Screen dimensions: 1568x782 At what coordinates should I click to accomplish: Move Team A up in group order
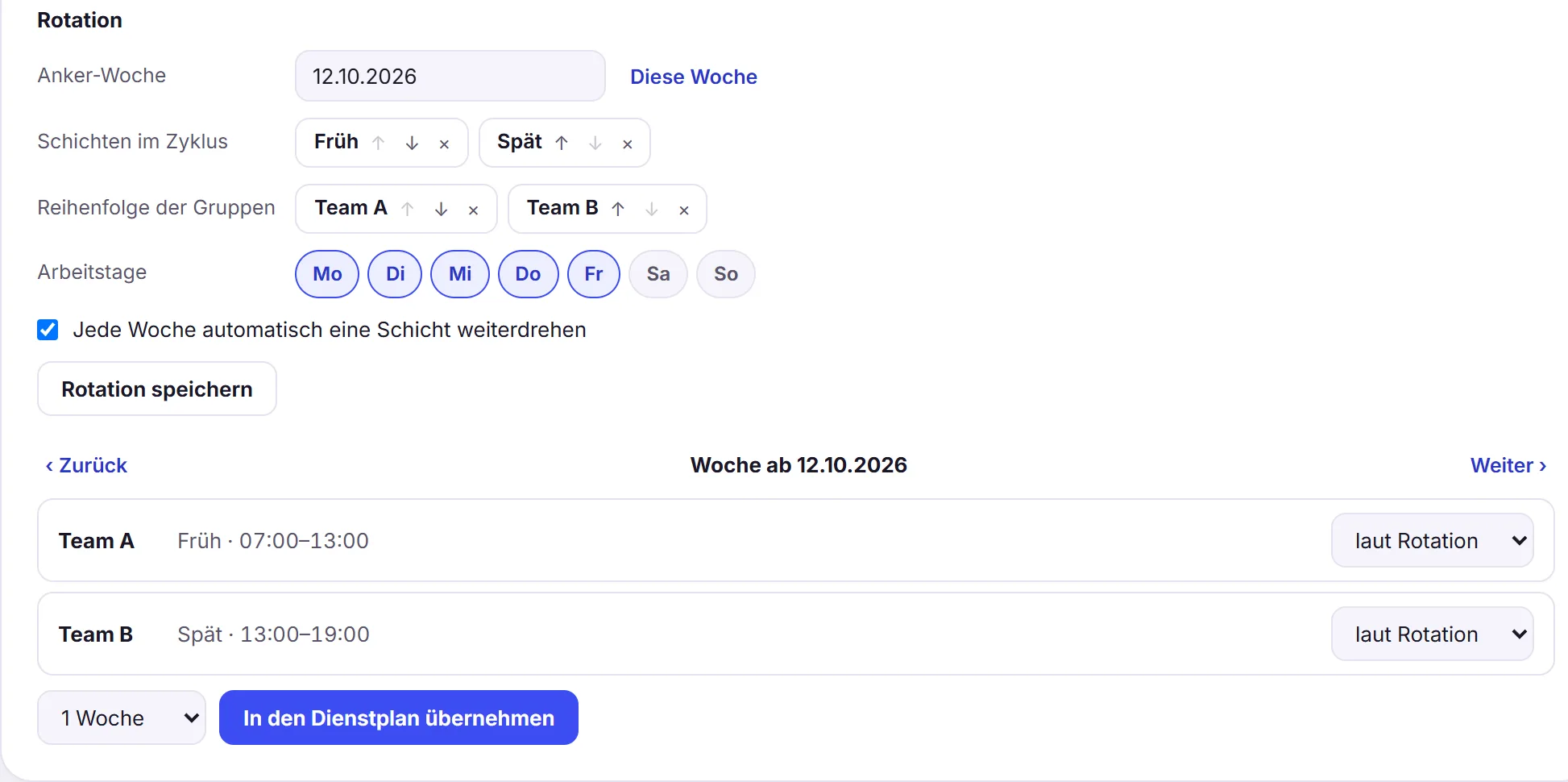click(408, 209)
